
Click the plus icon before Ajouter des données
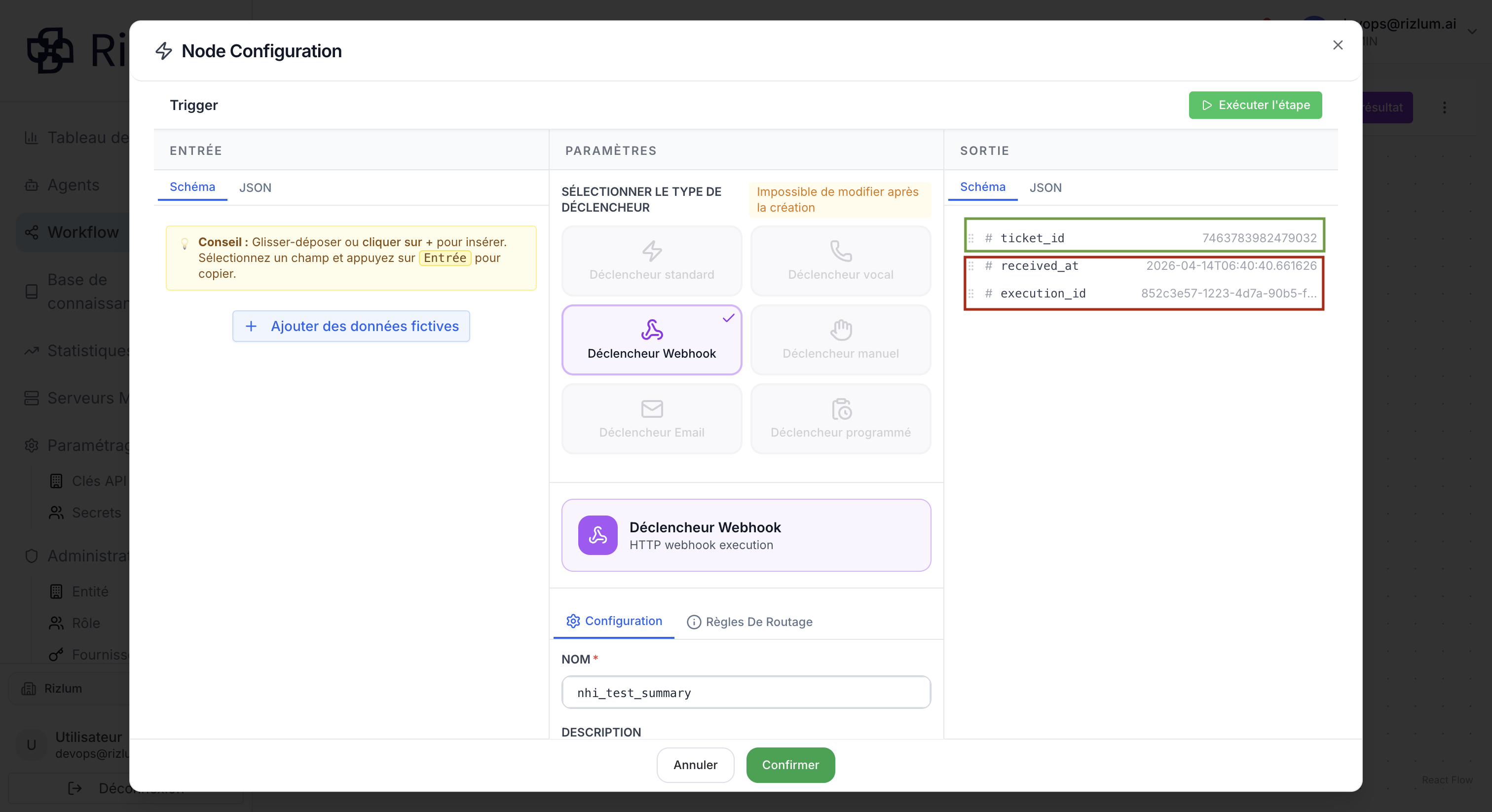[x=251, y=326]
